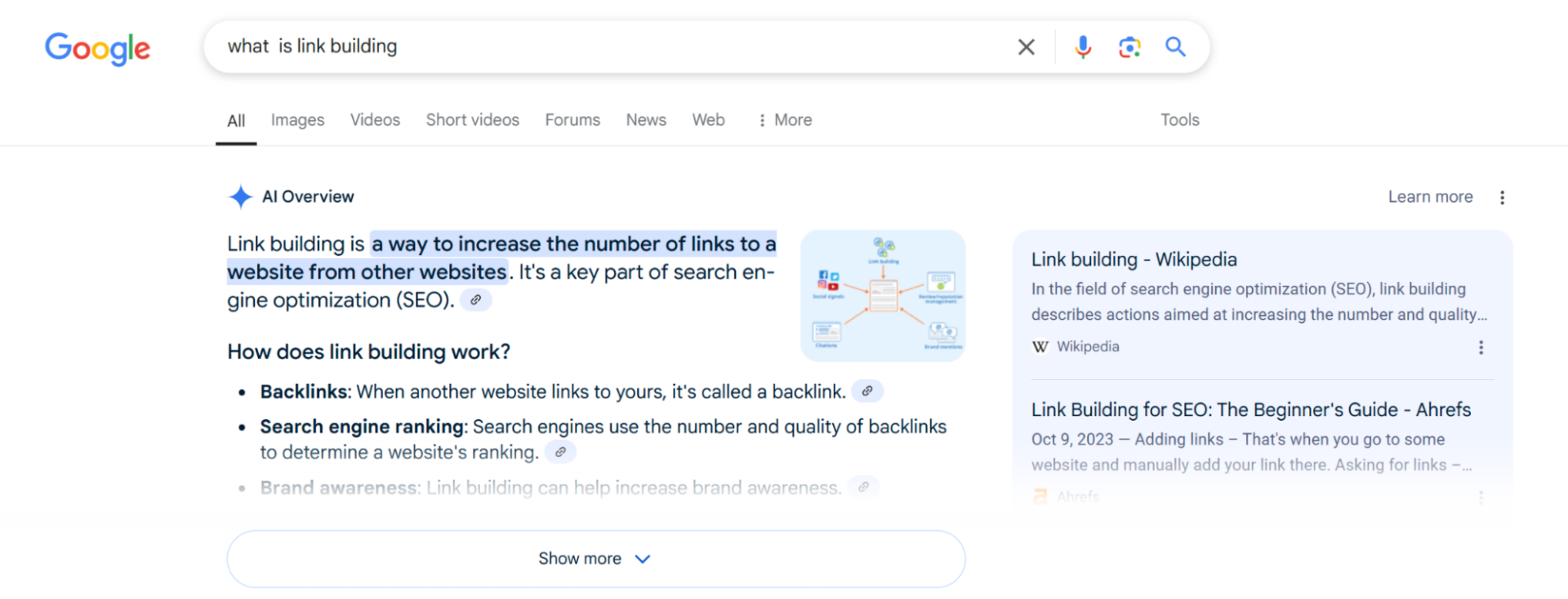Open source link icon after Brand awareness bullet

[863, 487]
